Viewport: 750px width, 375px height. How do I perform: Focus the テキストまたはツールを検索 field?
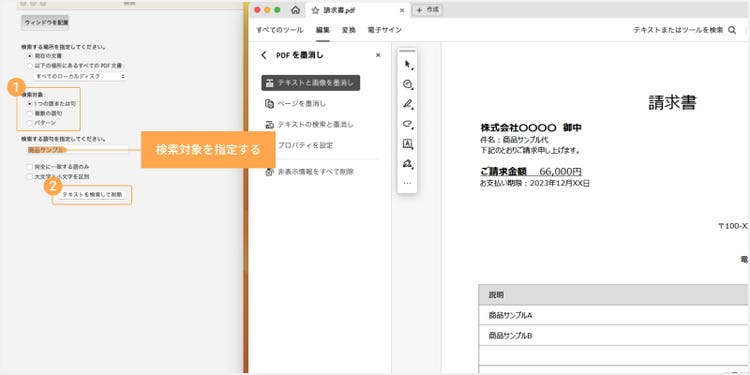(678, 30)
